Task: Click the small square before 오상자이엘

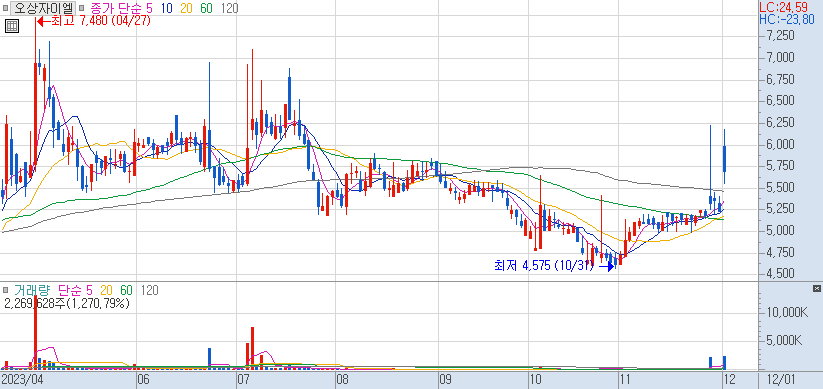Action: [6, 8]
